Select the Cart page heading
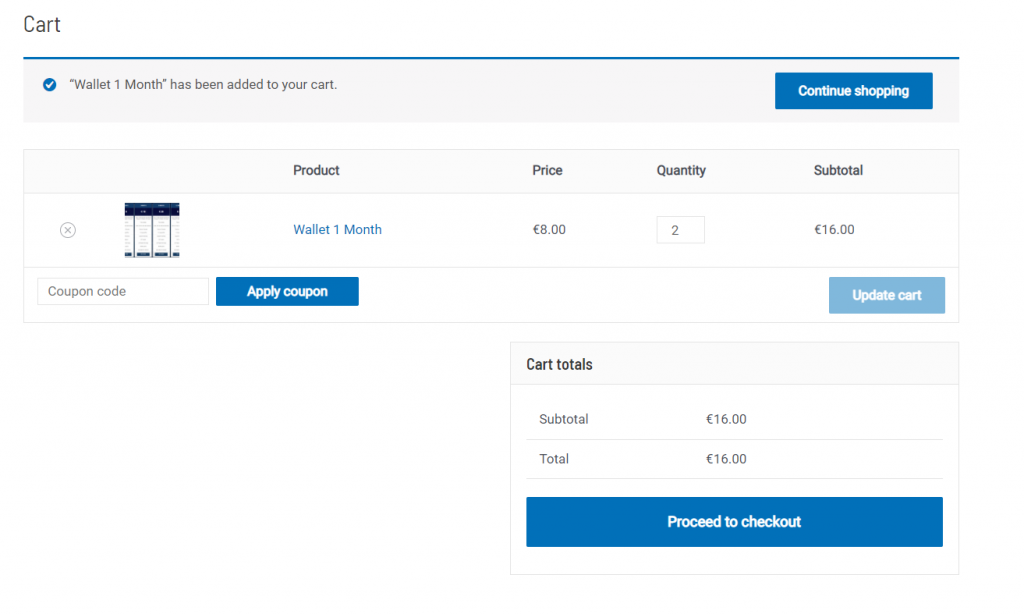This screenshot has width=1024, height=614. click(x=42, y=25)
